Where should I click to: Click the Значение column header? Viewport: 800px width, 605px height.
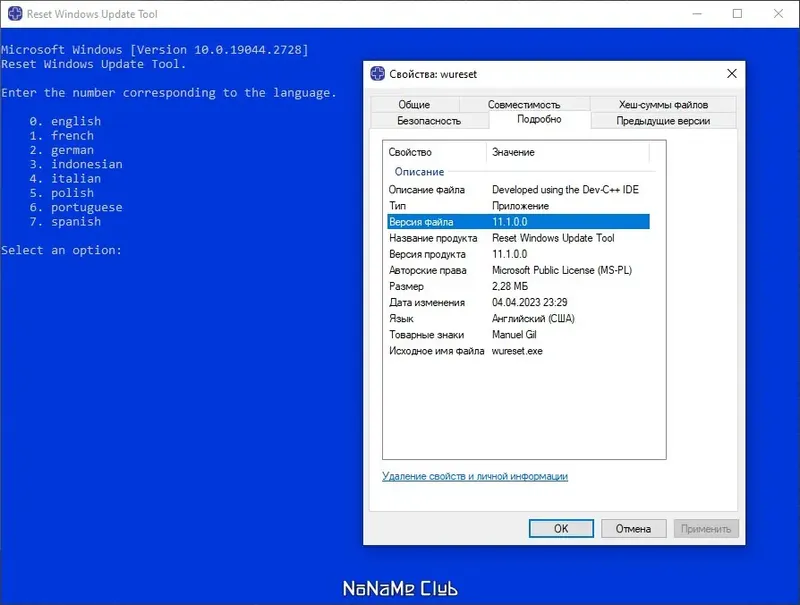568,152
